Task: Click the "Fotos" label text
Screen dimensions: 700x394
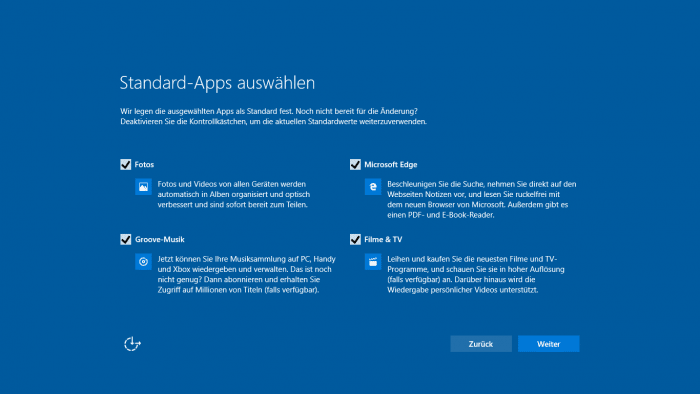Action: coord(144,165)
